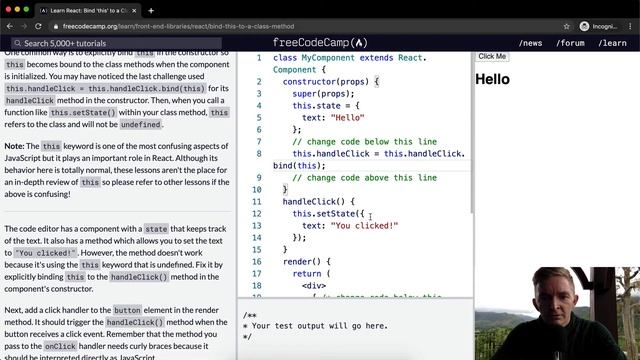Click the code line 'handleClick() {'
The image size is (640, 360).
(x=318, y=202)
